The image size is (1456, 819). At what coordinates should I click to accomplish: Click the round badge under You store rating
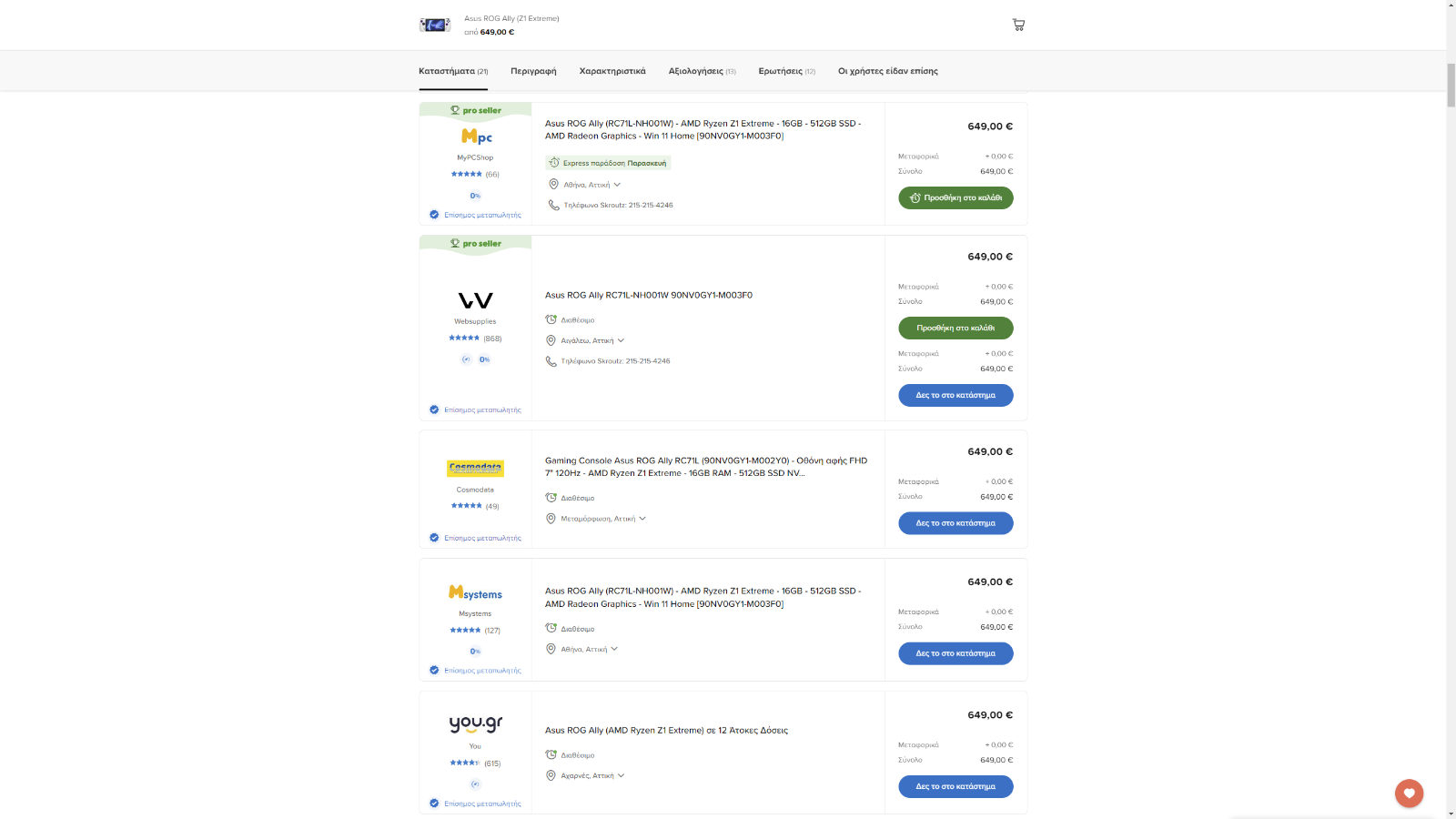(x=475, y=784)
